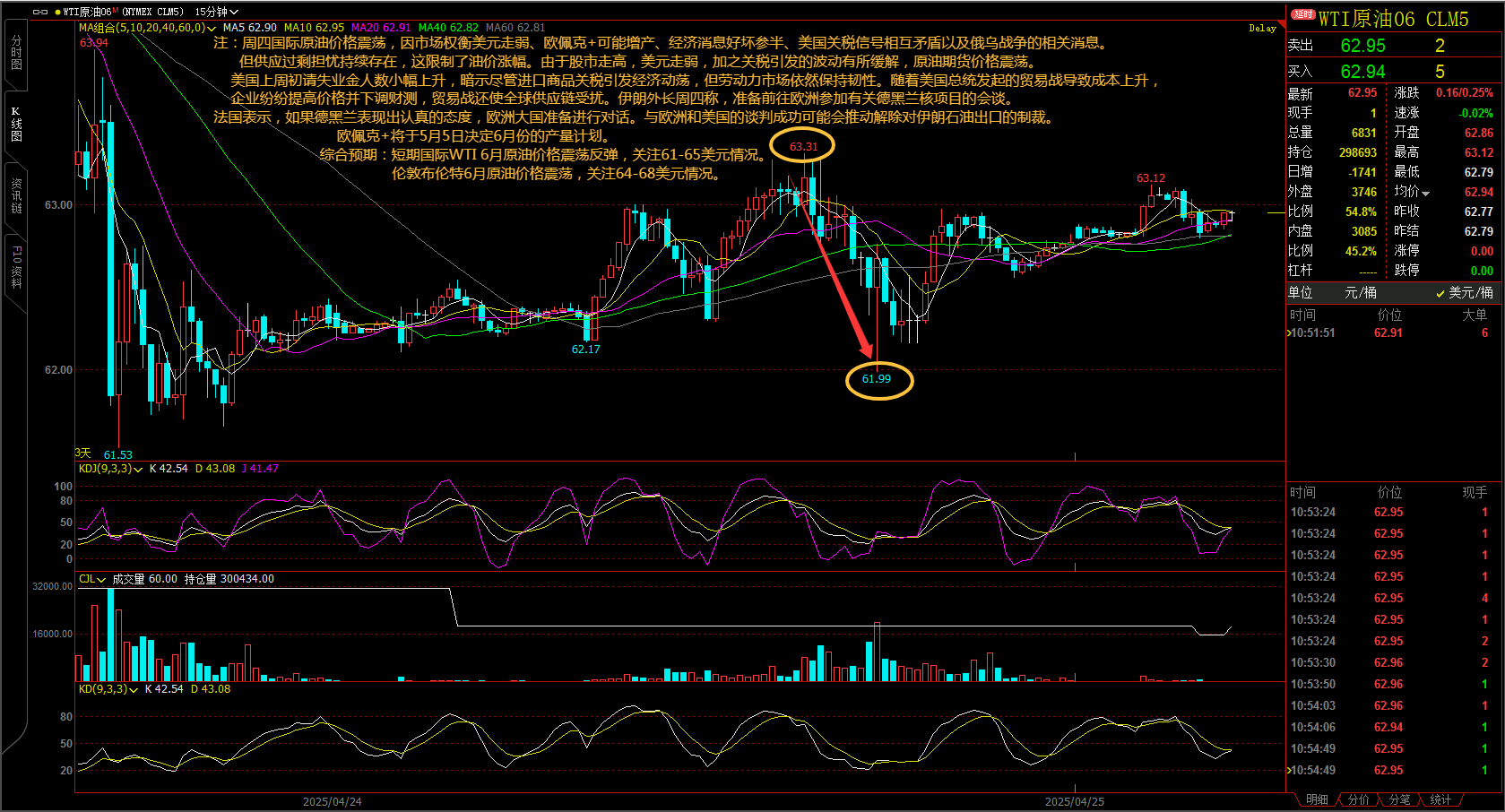Select 美元/桶 as the price unit
This screenshot has height=812, width=1505.
click(1465, 293)
